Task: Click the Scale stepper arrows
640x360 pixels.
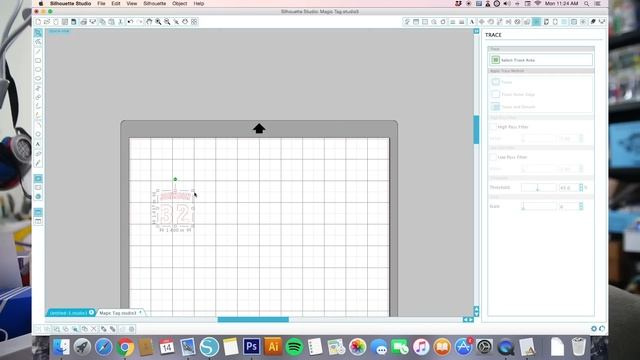Action: pos(581,207)
